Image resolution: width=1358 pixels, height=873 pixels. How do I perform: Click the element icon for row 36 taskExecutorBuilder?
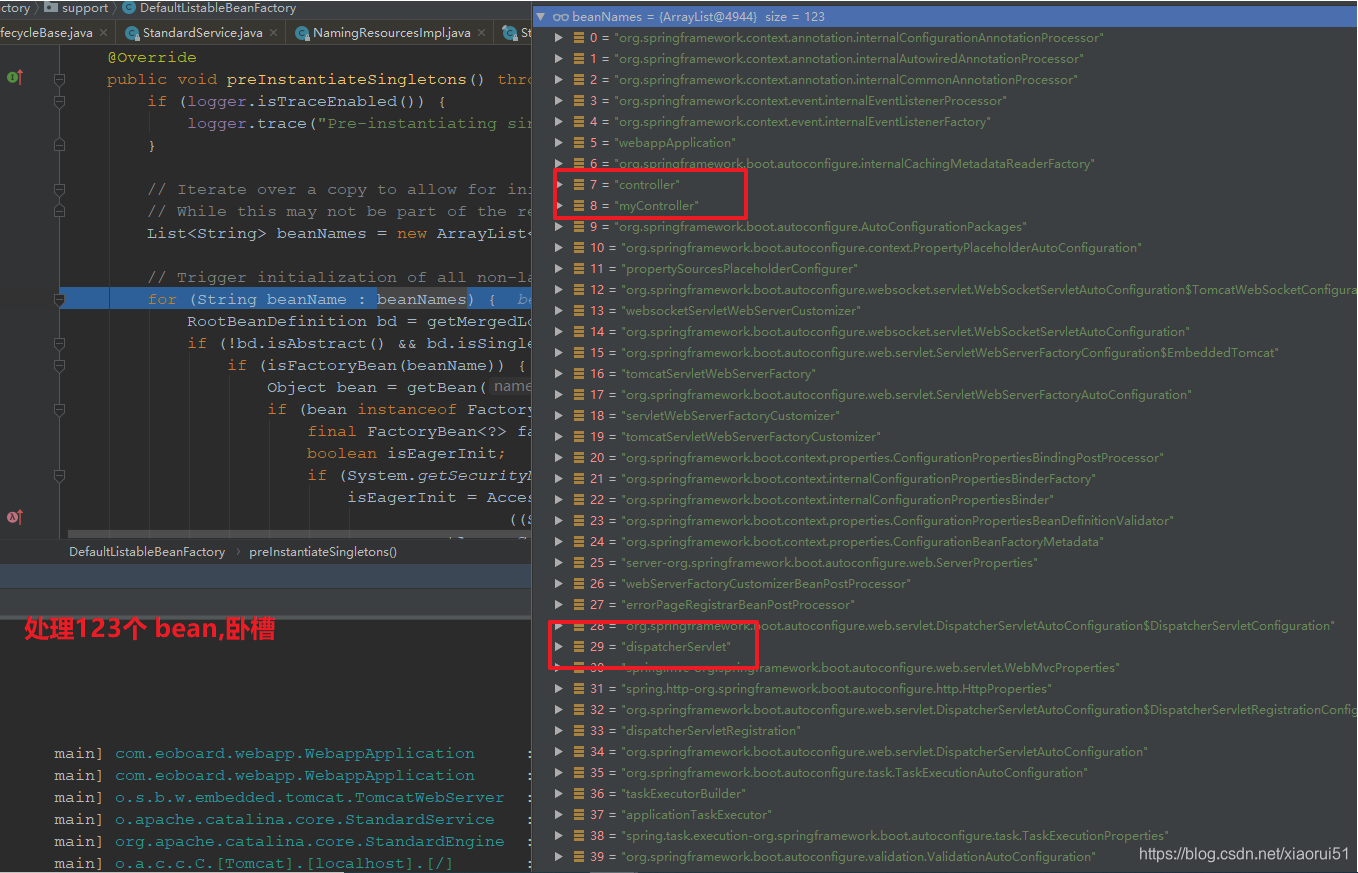tap(580, 794)
